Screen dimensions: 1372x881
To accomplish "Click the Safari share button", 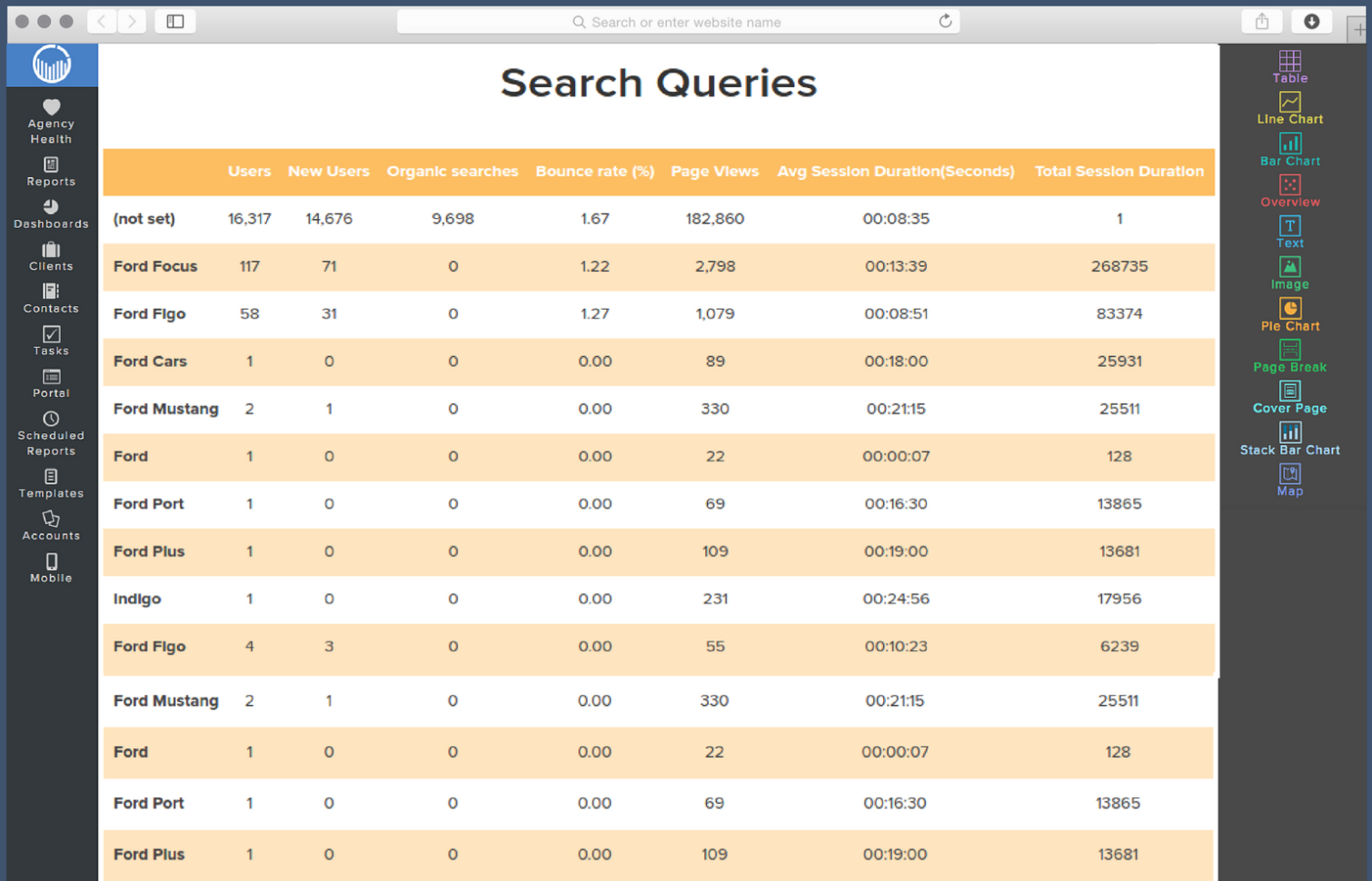I will [1262, 21].
